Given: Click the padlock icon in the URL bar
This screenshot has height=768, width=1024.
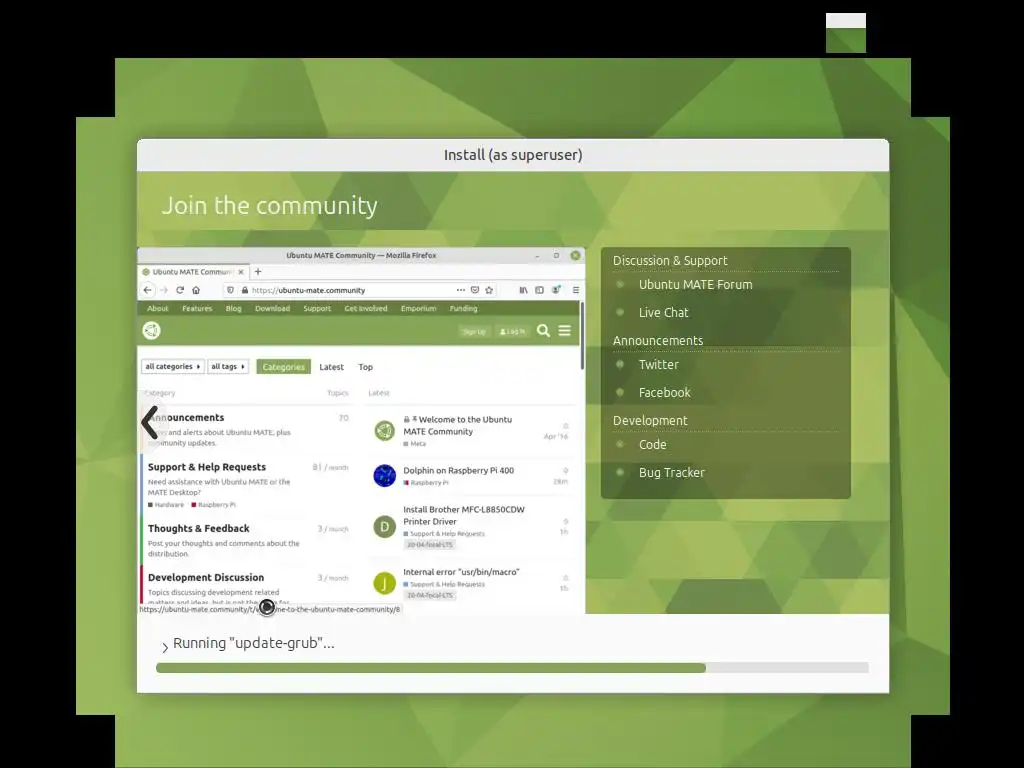Looking at the screenshot, I should [244, 290].
